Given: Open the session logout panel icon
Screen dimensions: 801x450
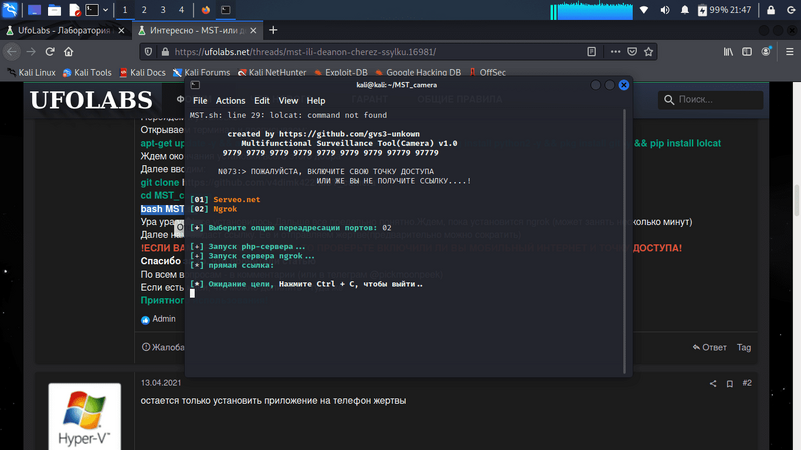Looking at the screenshot, I should [791, 10].
